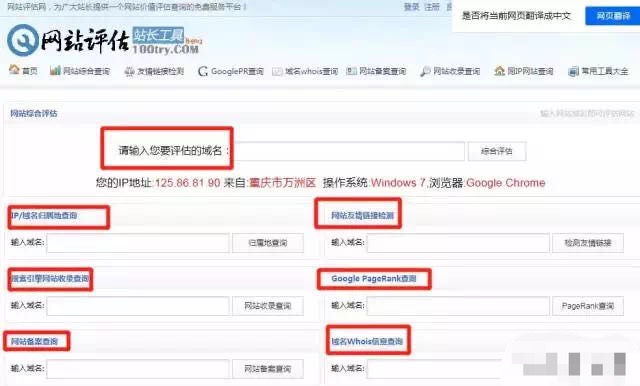Screen dimensions: 640x386
Task: Click the 重庆市万洲区 location text
Action: (x=282, y=183)
